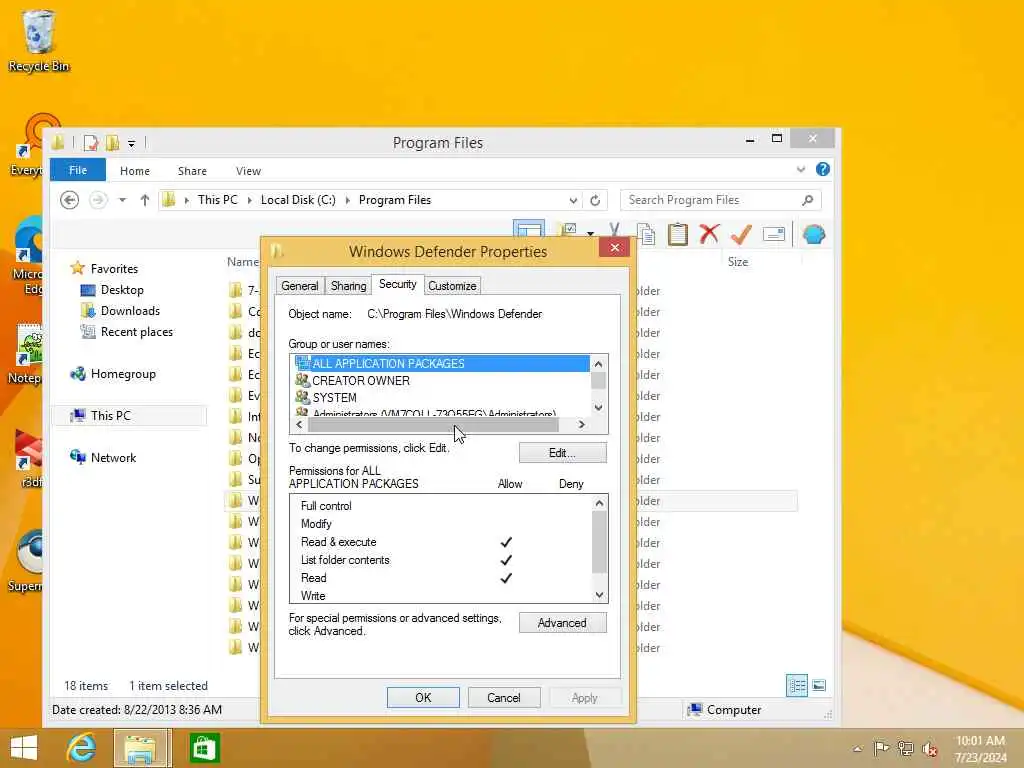
Task: Click the Advanced button
Action: point(562,623)
